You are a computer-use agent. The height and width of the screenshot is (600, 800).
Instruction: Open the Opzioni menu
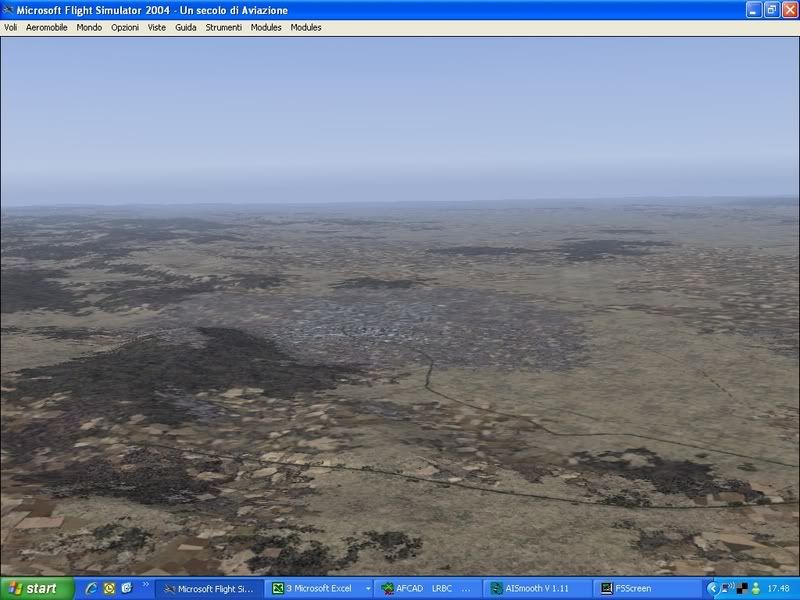125,28
